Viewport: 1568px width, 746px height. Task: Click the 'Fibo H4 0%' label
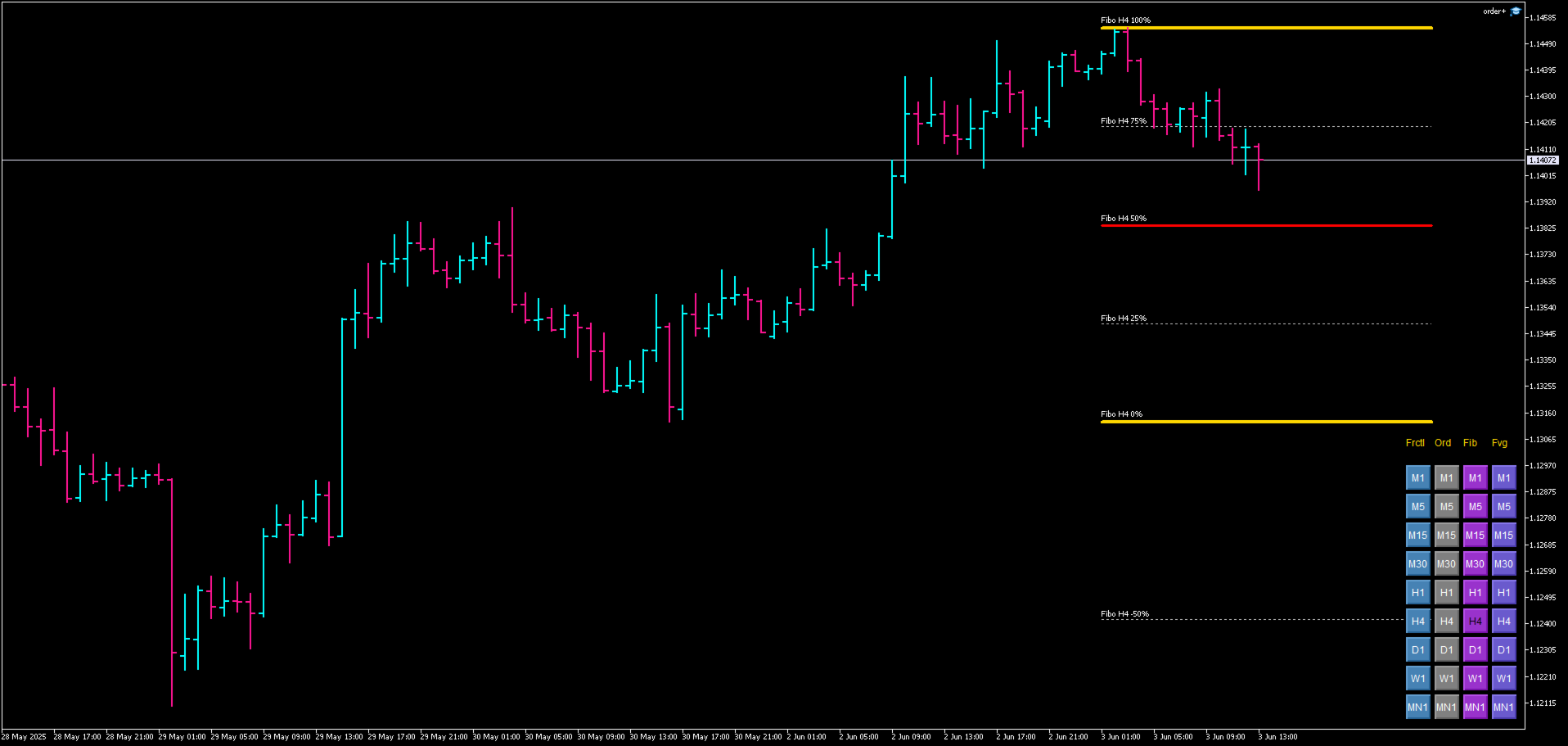coord(1121,414)
